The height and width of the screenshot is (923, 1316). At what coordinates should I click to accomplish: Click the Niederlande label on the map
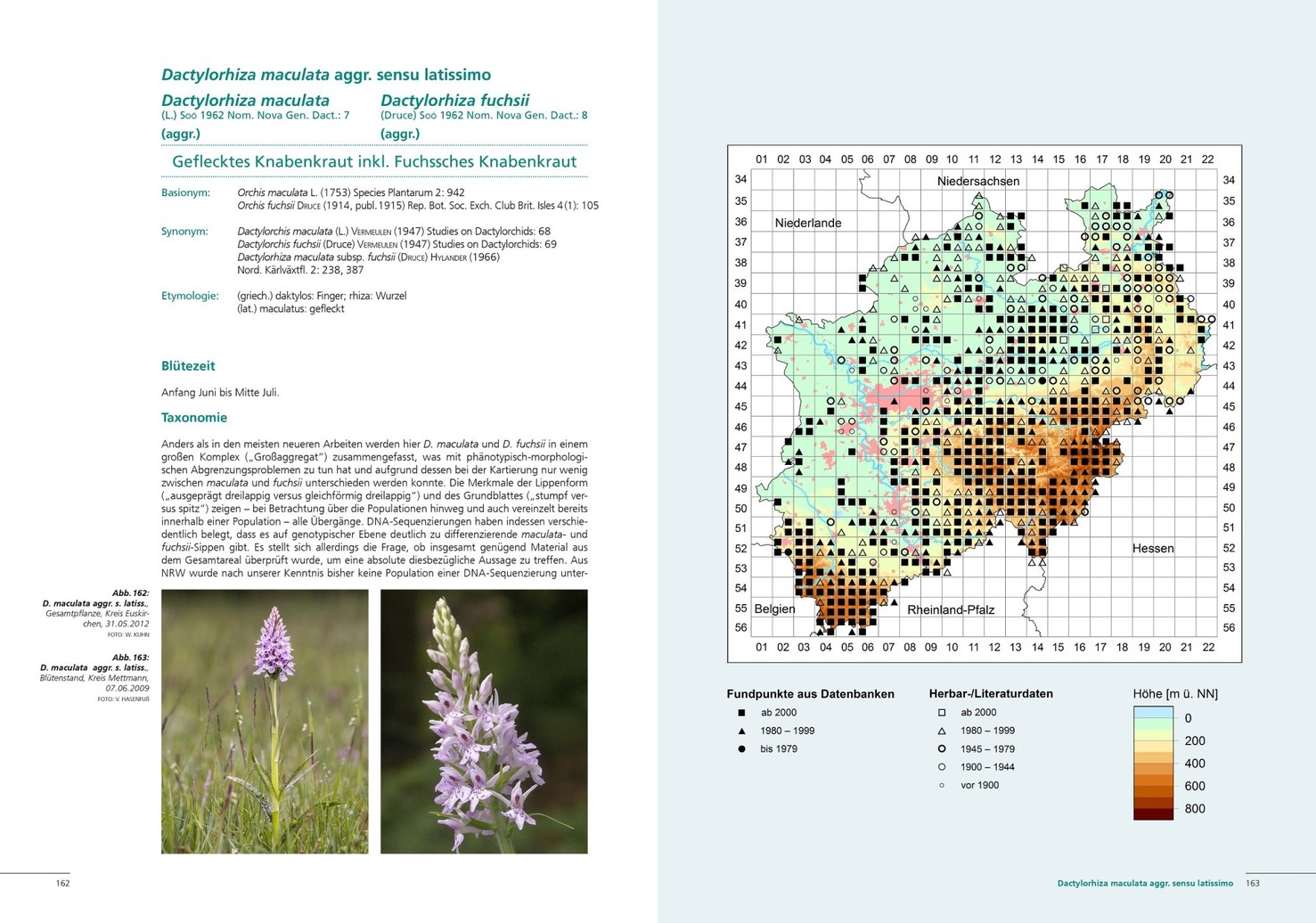click(807, 223)
